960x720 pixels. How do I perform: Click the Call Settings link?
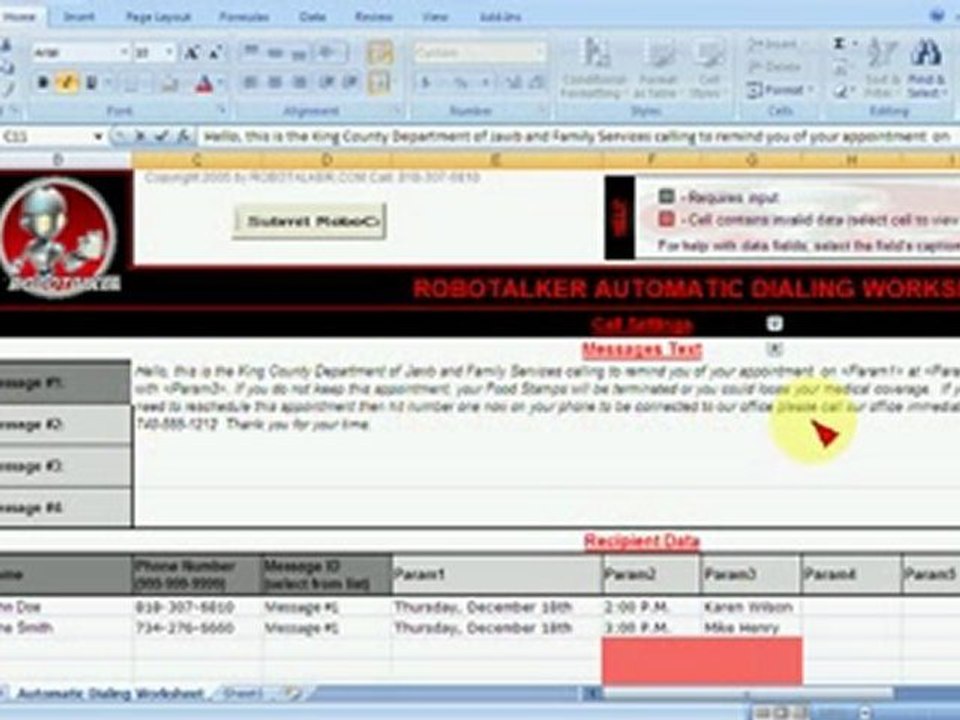642,324
